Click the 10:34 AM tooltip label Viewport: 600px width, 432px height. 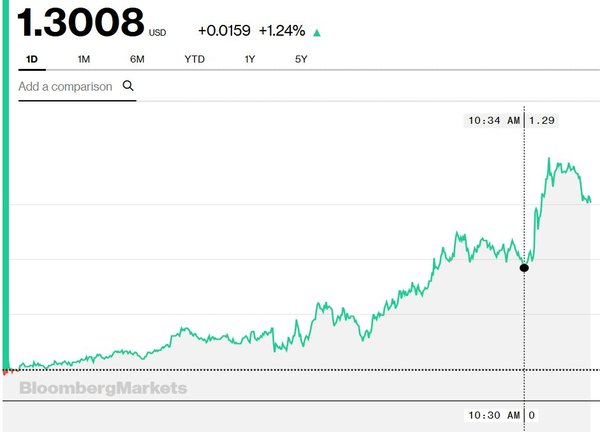tap(494, 121)
